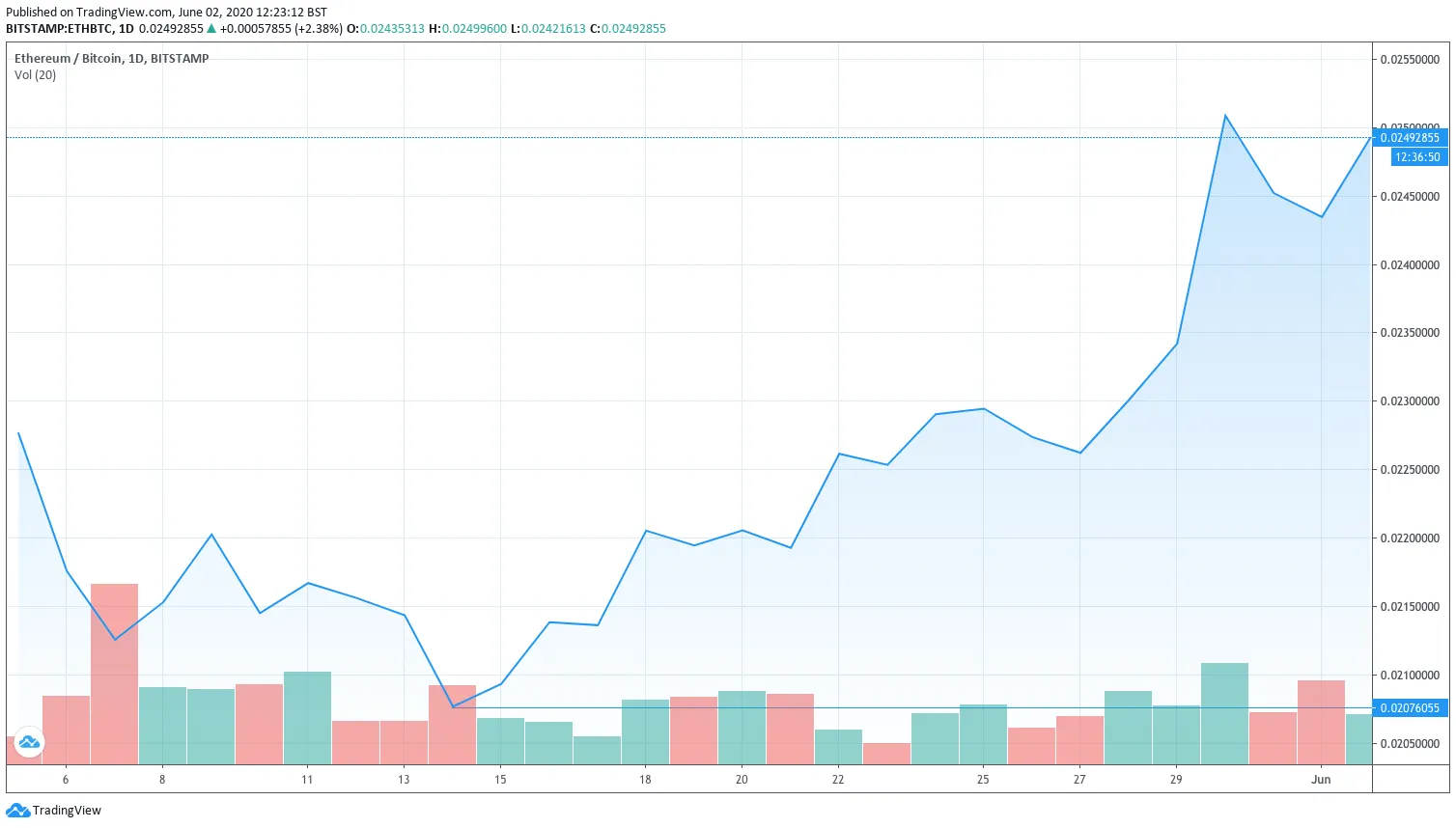Screen dimensions: 1456x828
Task: Click the tallest green volume bar near the 30th
Action: coord(1224,714)
